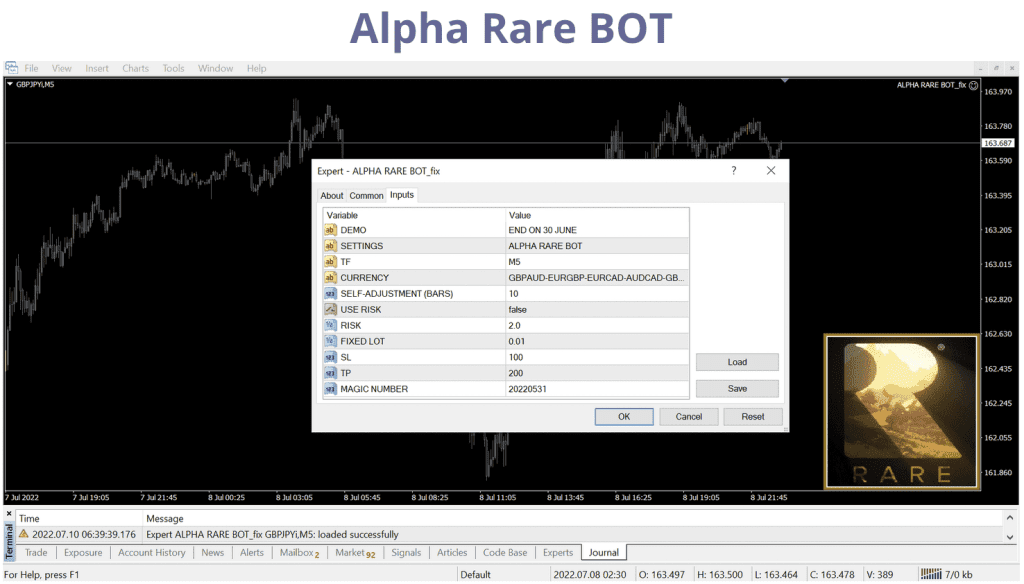
Task: Open the Help menu
Action: tap(256, 68)
